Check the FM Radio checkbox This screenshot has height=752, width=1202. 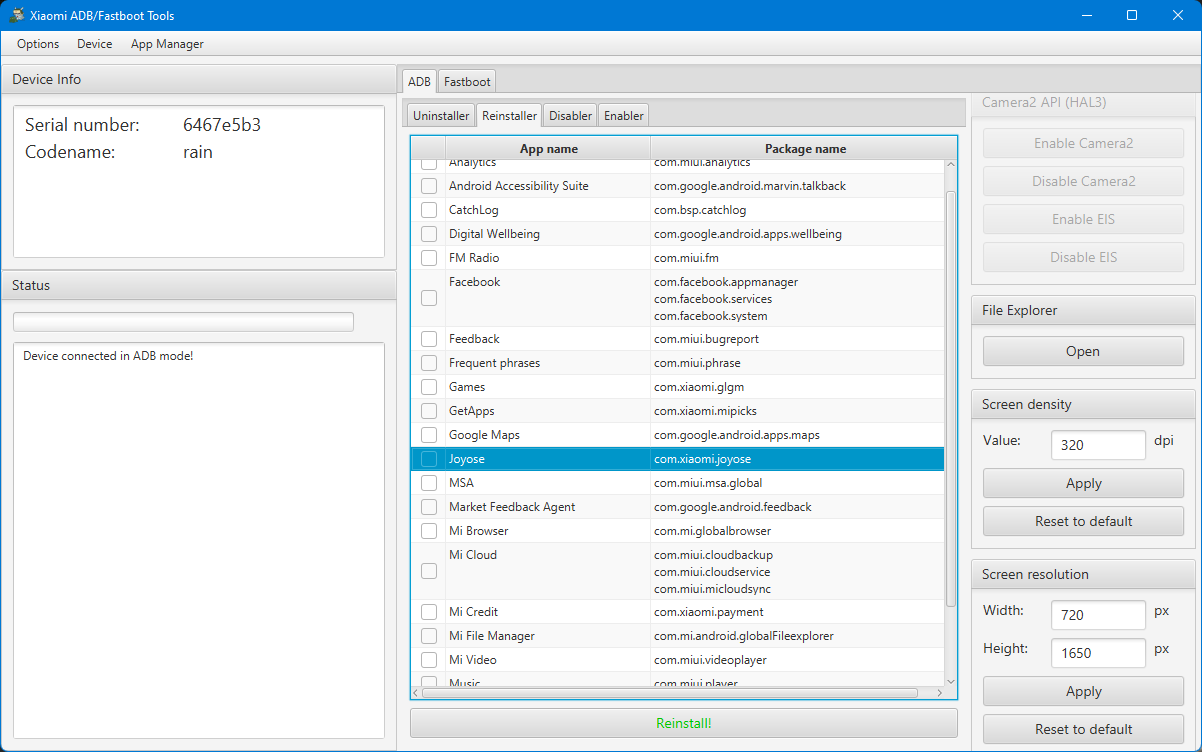tap(429, 258)
